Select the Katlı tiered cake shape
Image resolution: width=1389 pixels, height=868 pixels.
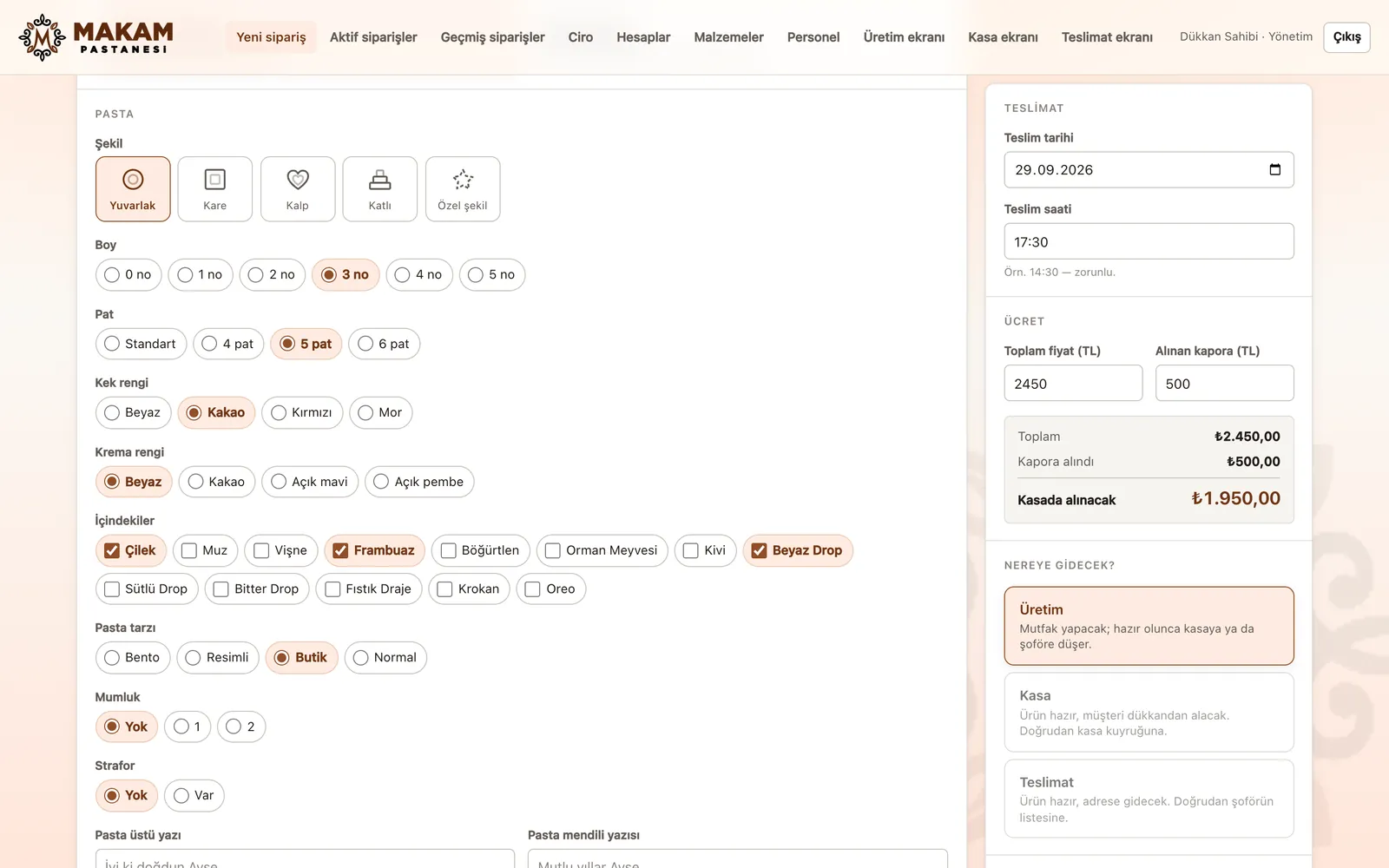pos(380,189)
